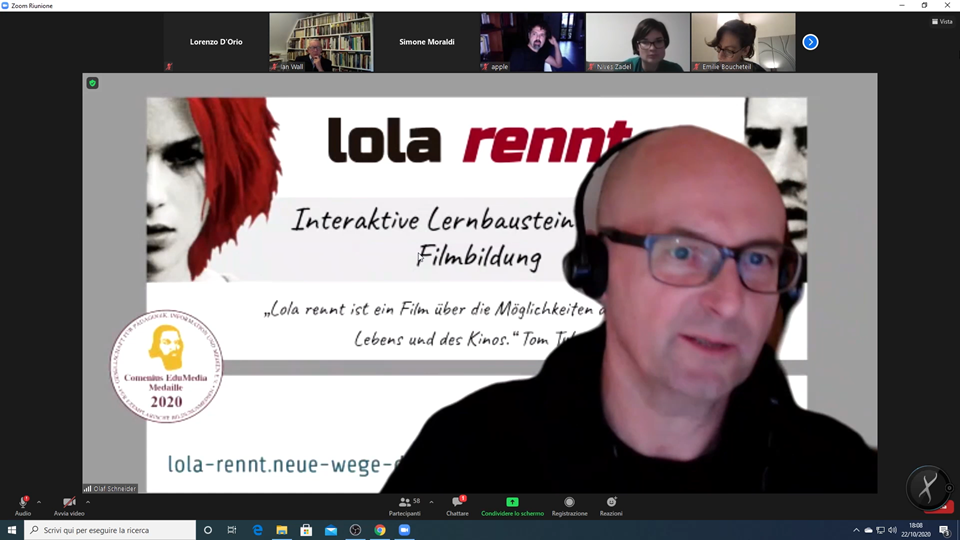The height and width of the screenshot is (540, 960).
Task: Open Mail app from taskbar
Action: point(331,530)
